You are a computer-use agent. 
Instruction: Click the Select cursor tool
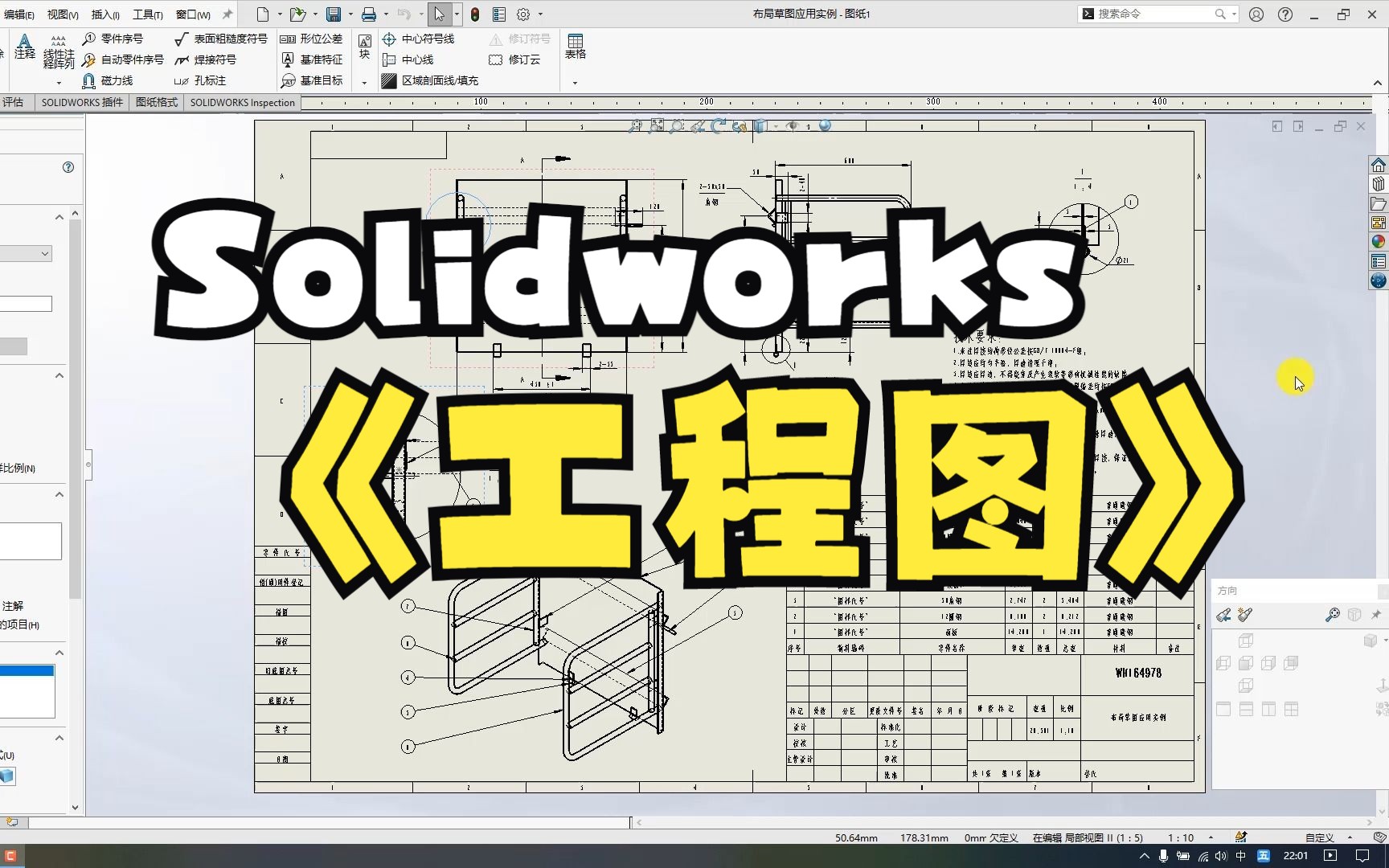point(439,14)
